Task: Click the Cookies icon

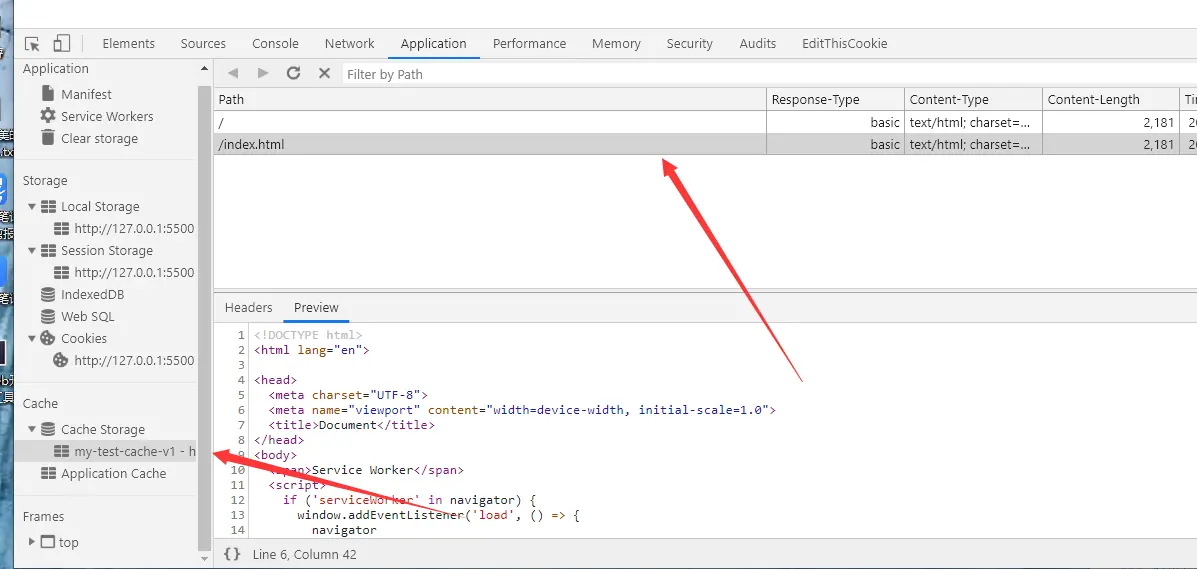Action: pyautogui.click(x=48, y=338)
